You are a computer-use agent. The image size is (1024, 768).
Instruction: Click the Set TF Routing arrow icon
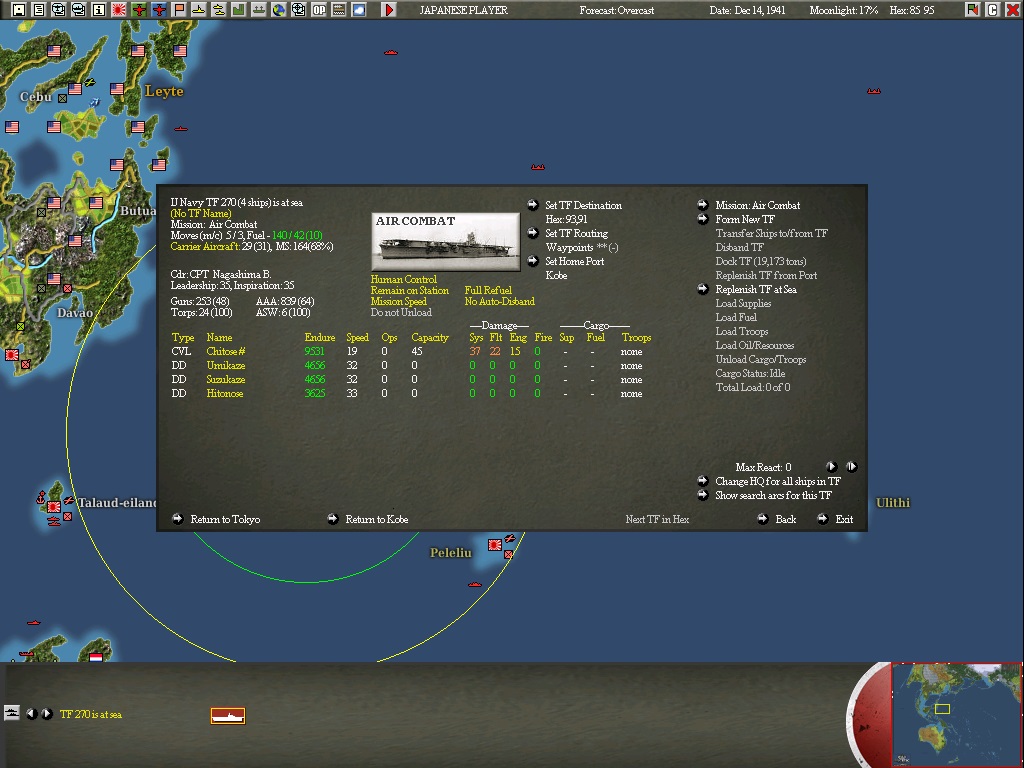click(x=533, y=232)
